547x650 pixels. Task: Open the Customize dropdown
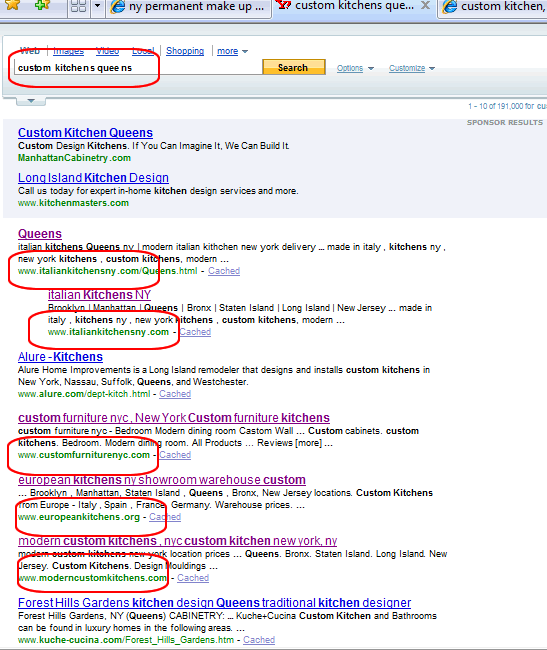point(411,68)
